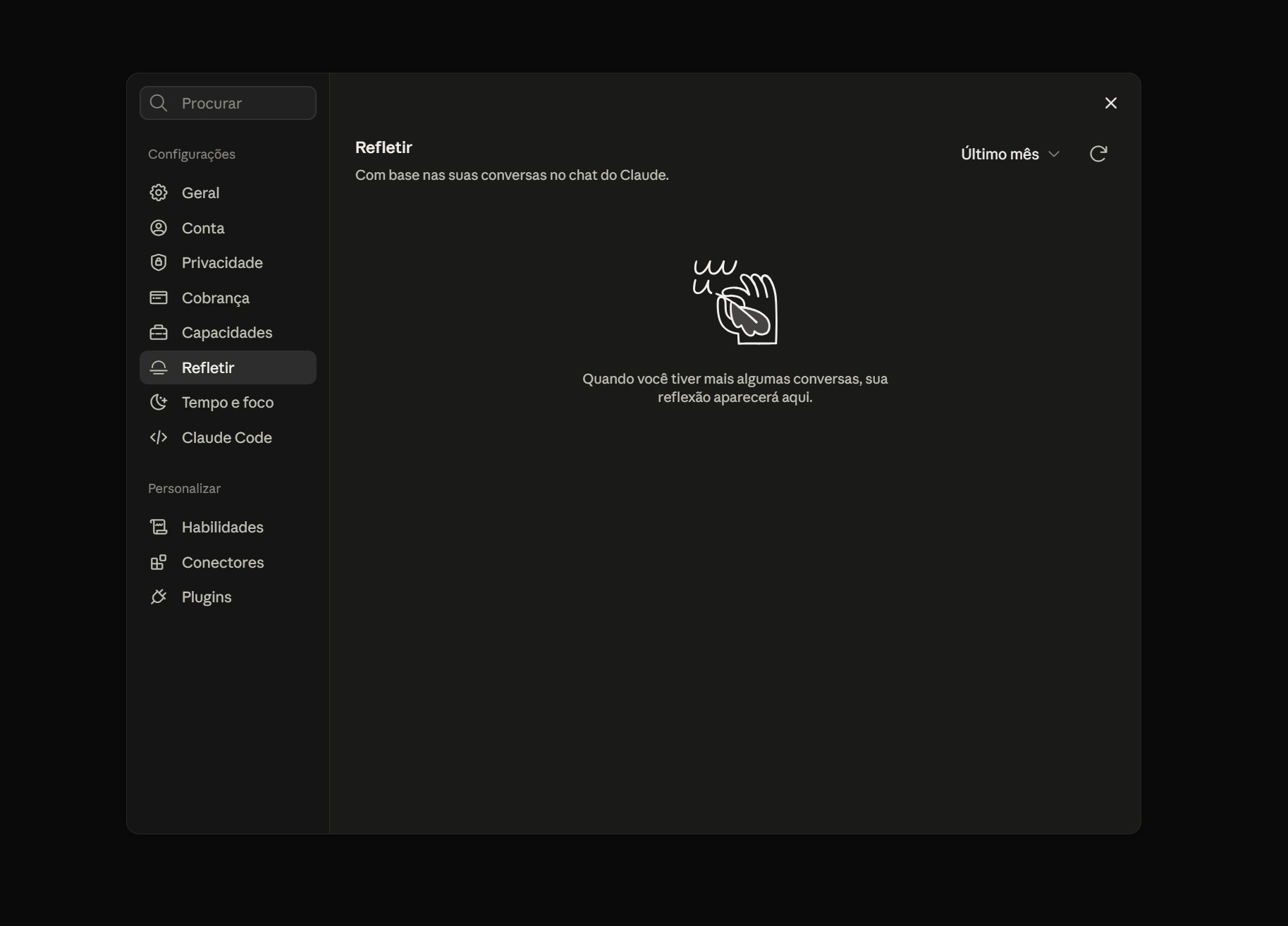1288x926 pixels.
Task: Click the Plugins plug icon
Action: click(159, 597)
